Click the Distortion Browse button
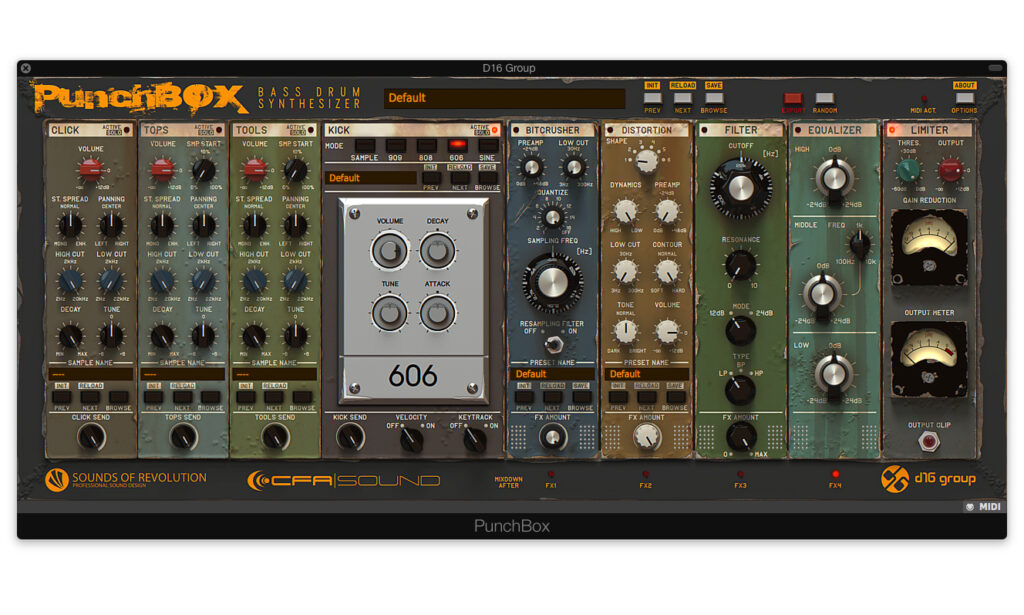 pyautogui.click(x=674, y=396)
